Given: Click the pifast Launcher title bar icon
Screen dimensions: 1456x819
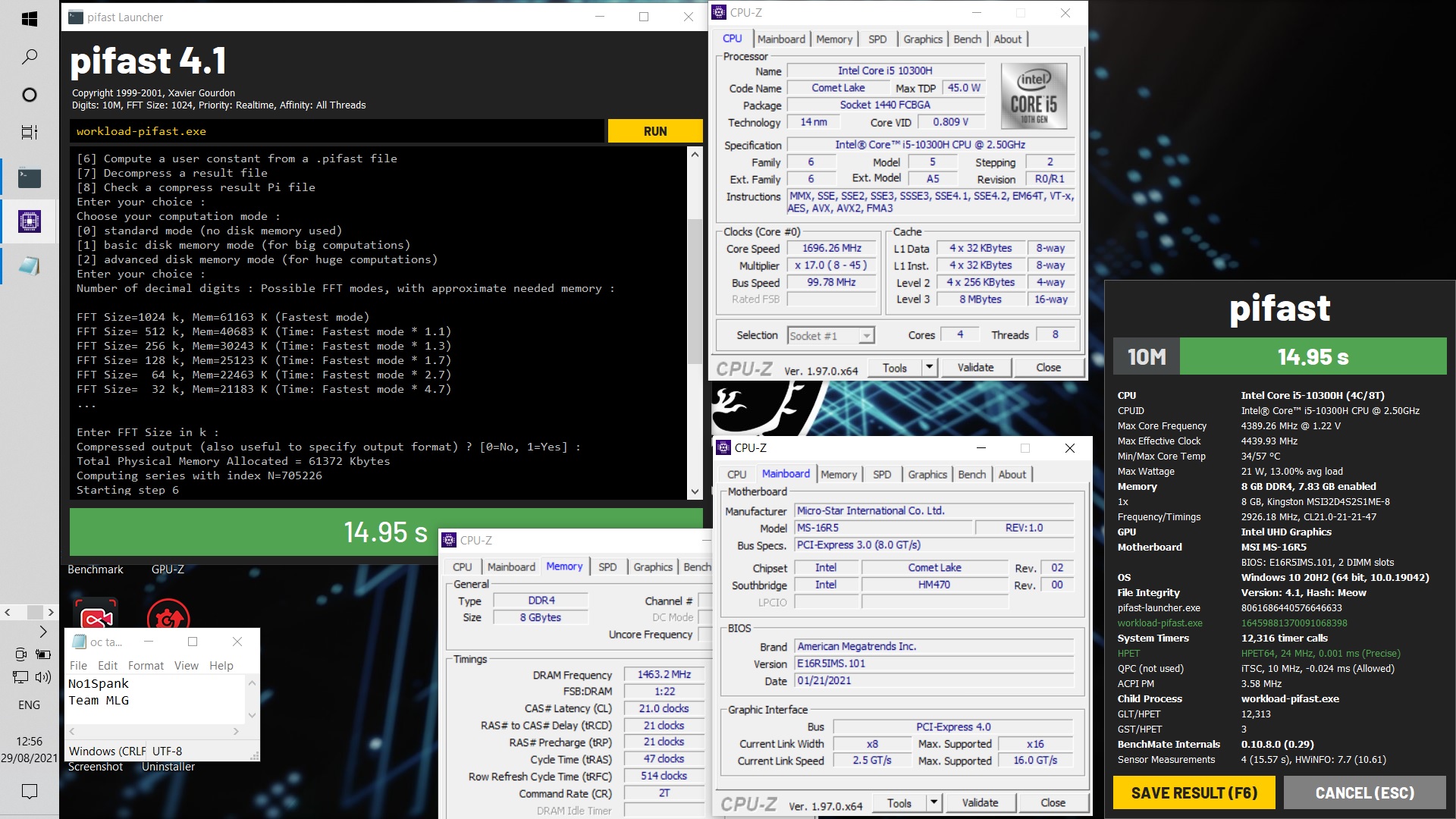Looking at the screenshot, I should [x=76, y=17].
